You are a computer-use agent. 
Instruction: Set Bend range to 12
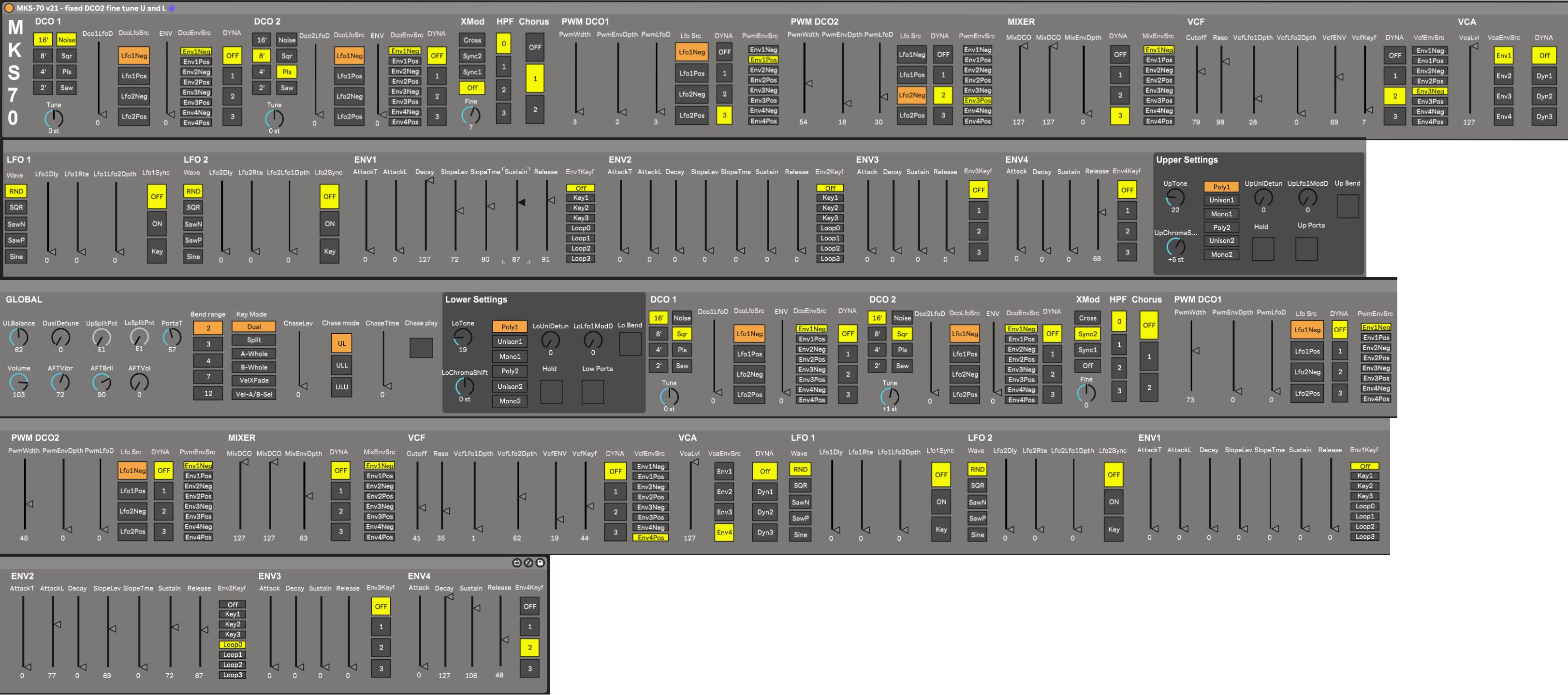click(x=208, y=393)
